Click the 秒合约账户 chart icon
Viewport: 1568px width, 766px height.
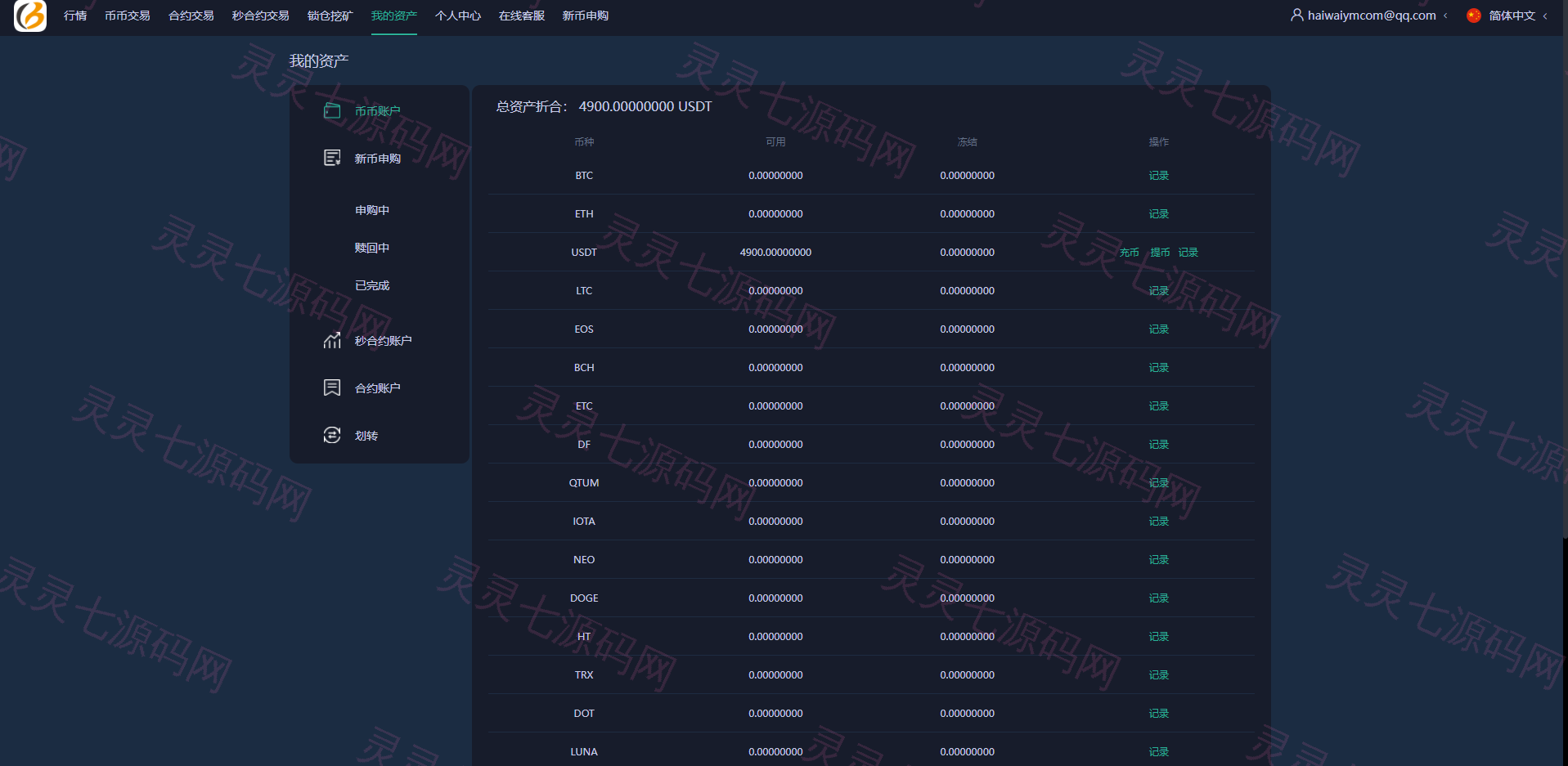[332, 340]
